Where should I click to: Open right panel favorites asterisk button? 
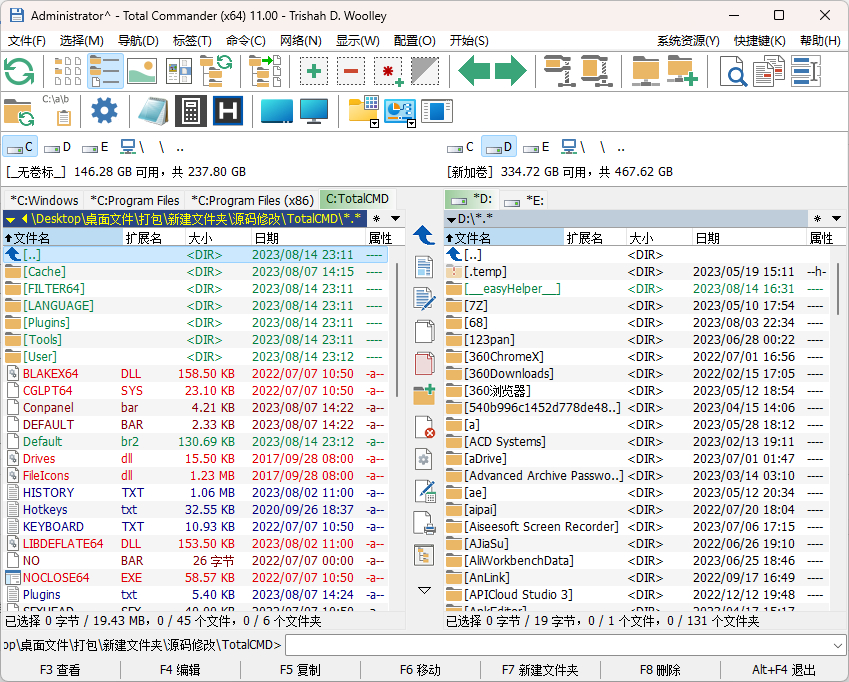818,219
